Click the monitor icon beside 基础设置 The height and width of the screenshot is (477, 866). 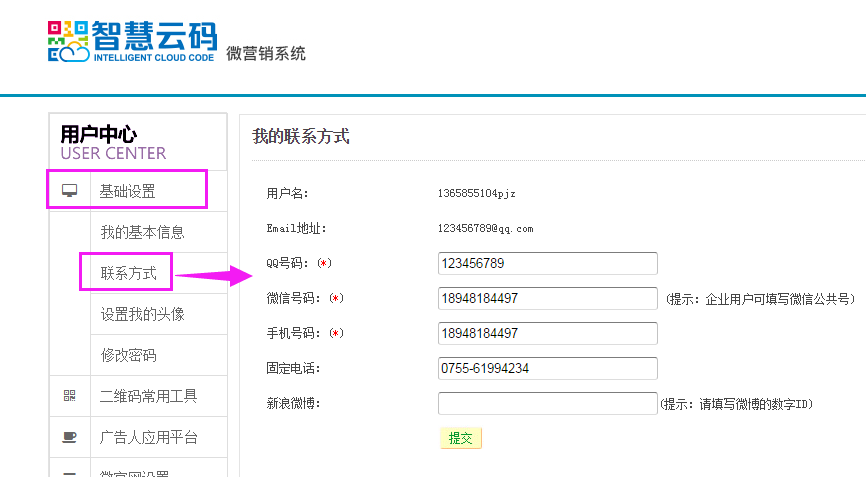click(69, 191)
